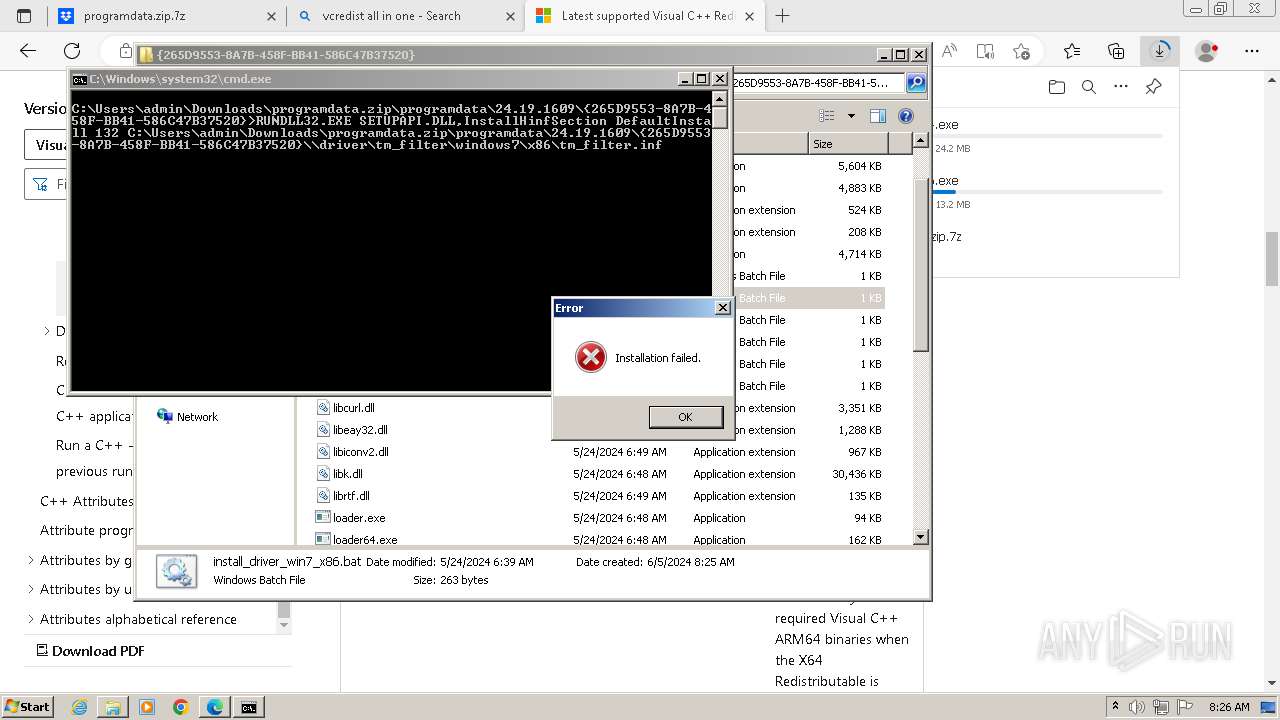The height and width of the screenshot is (720, 1280).
Task: Click Explorer search magnifier button
Action: (915, 83)
